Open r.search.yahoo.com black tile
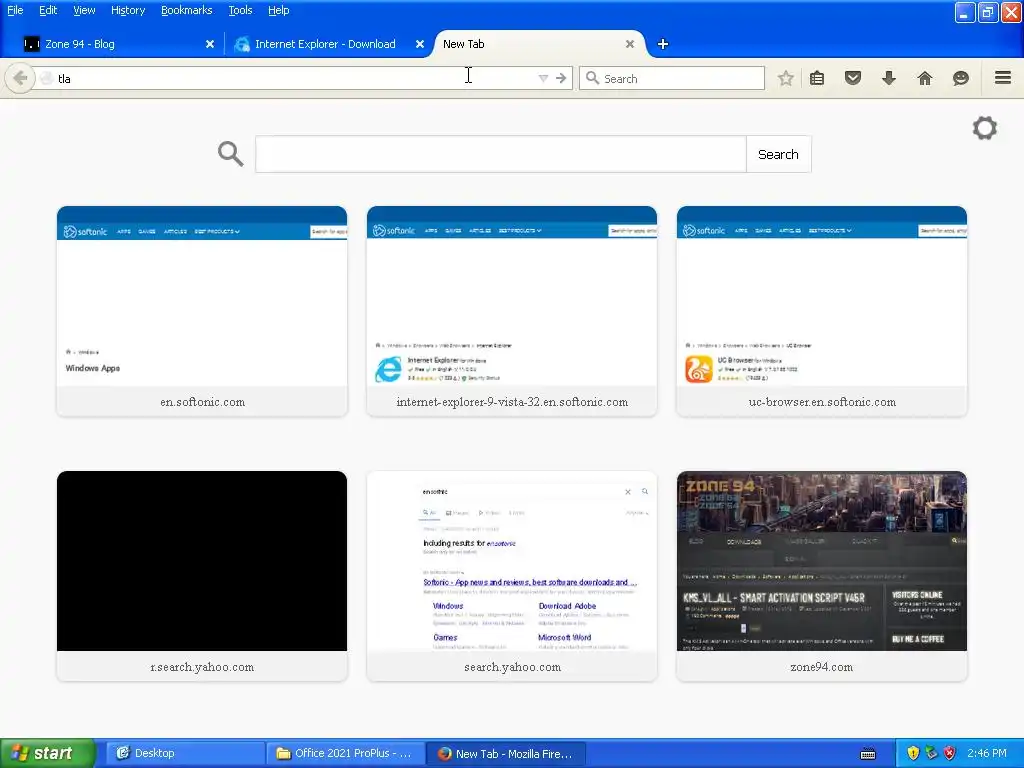 202,576
